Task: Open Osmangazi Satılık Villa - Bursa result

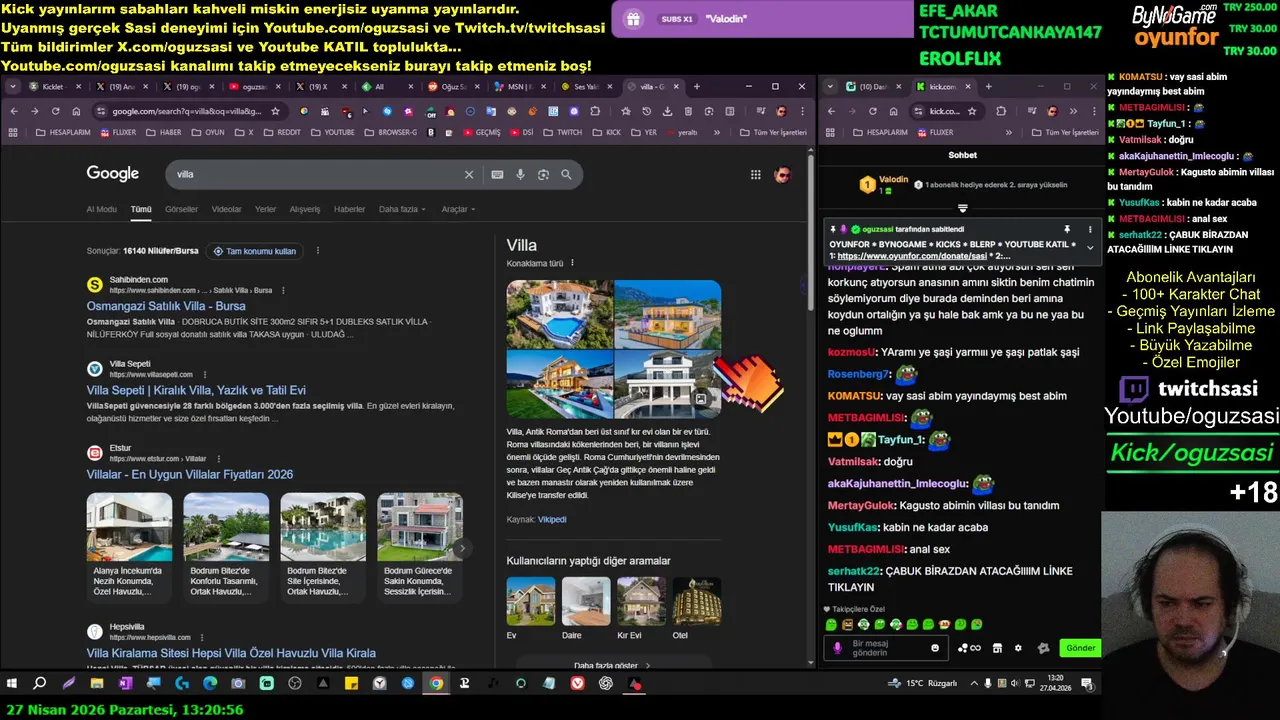Action: coord(166,306)
